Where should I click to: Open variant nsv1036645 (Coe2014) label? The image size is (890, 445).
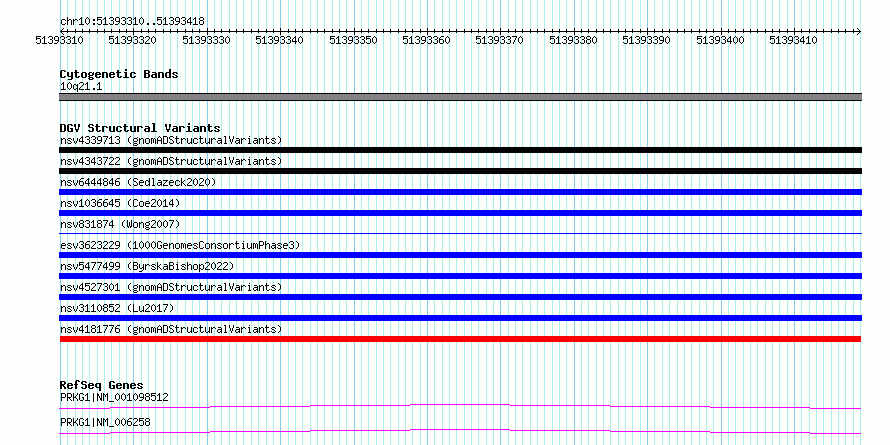tap(120, 203)
